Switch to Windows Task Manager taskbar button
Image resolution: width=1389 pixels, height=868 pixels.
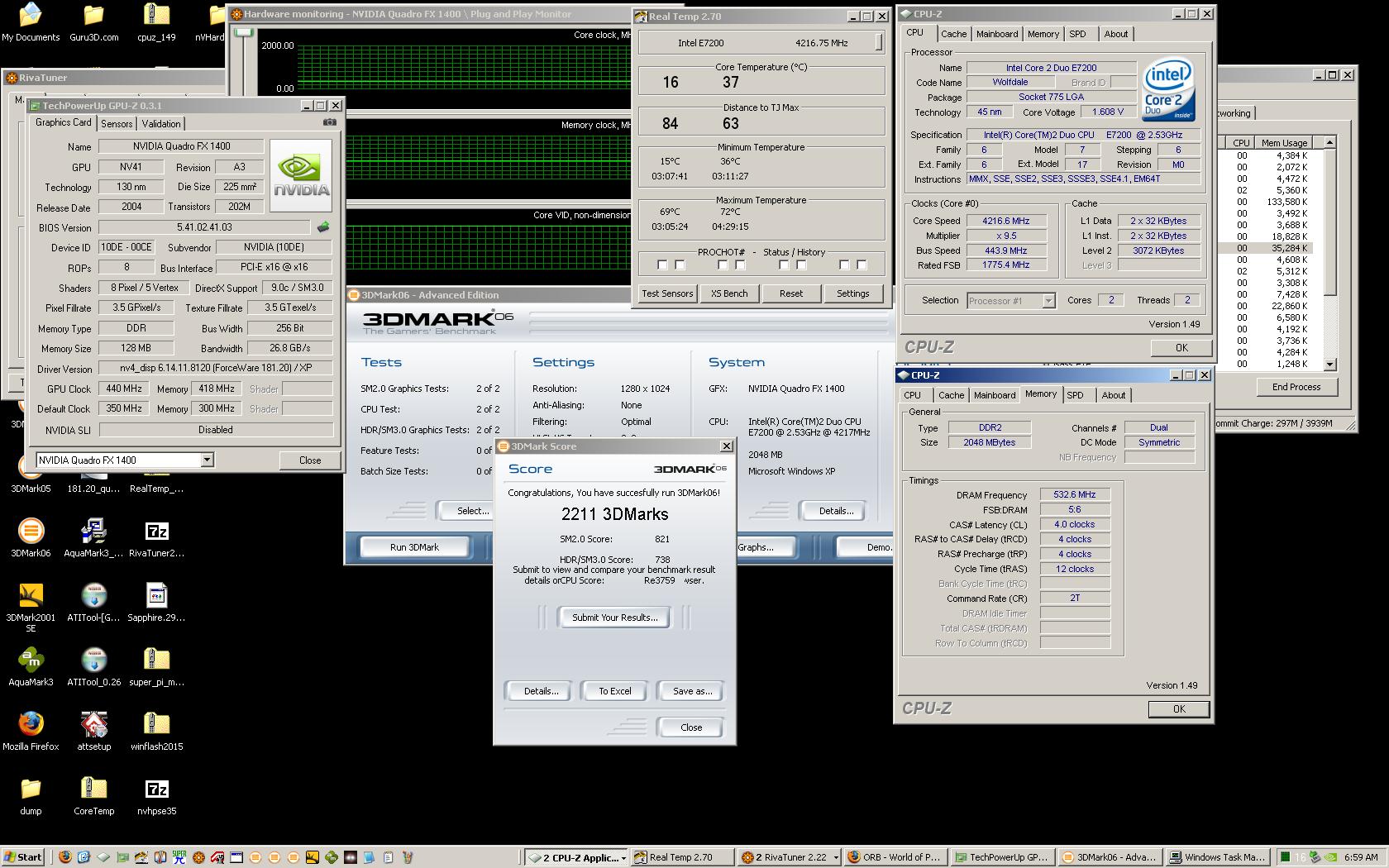pyautogui.click(x=1217, y=857)
